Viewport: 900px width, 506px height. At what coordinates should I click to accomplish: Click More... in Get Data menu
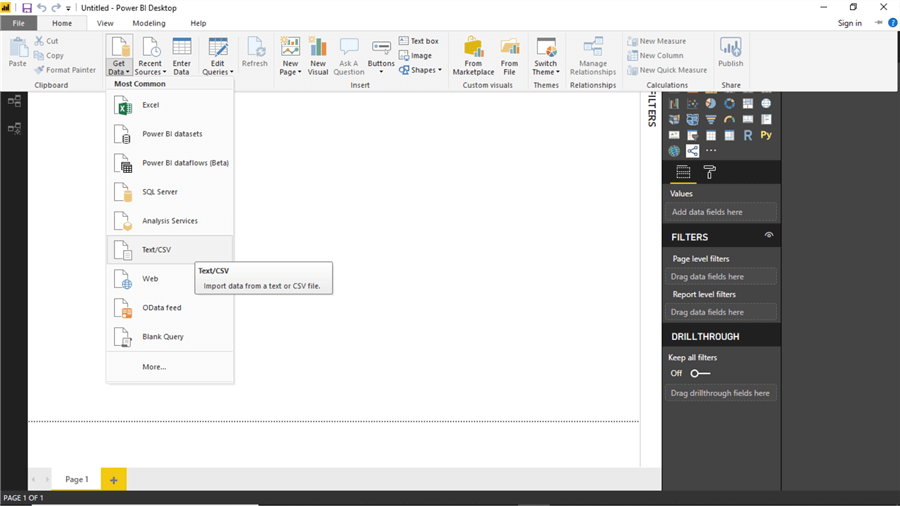pos(170,367)
